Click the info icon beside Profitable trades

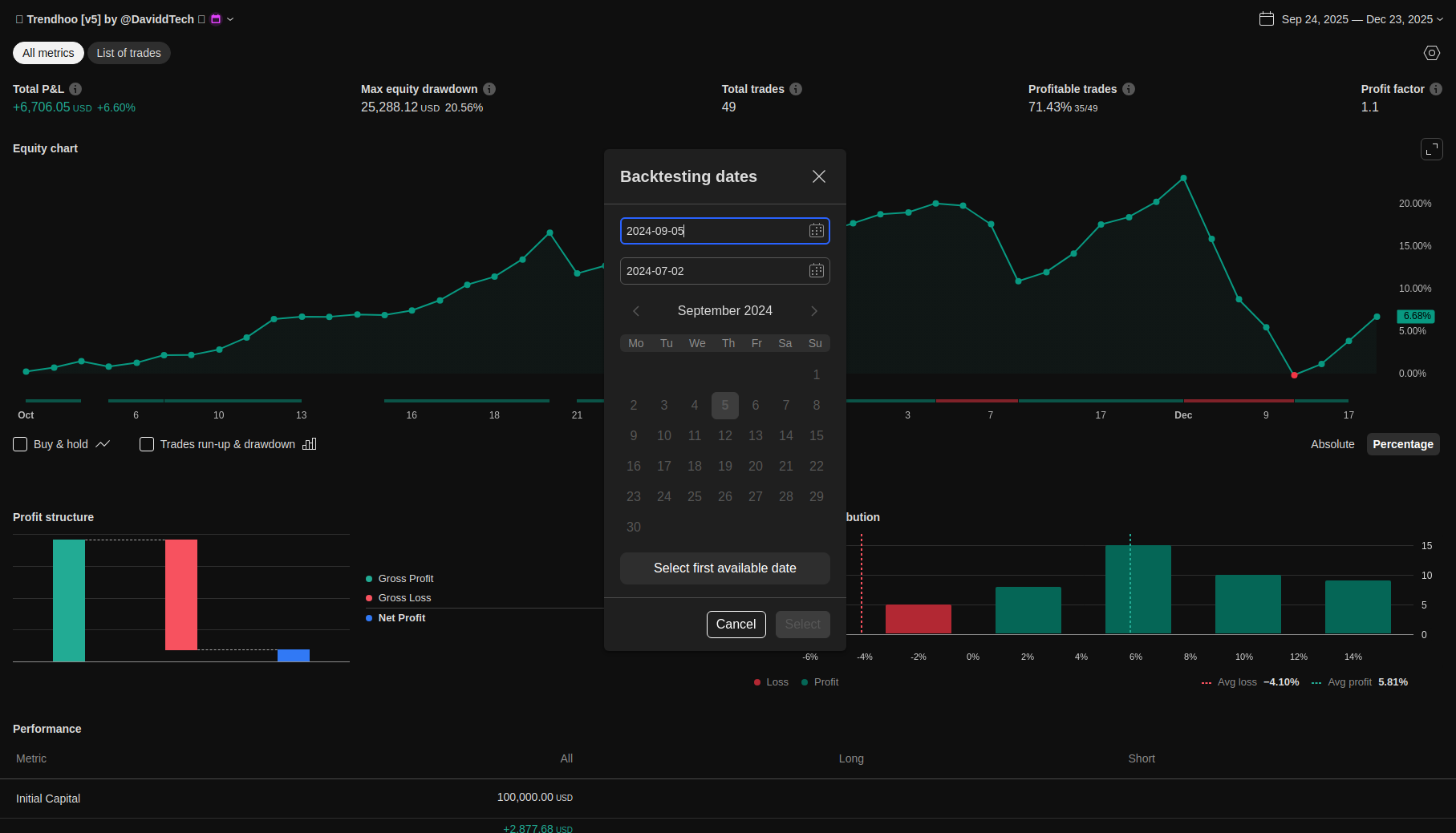pyautogui.click(x=1129, y=89)
